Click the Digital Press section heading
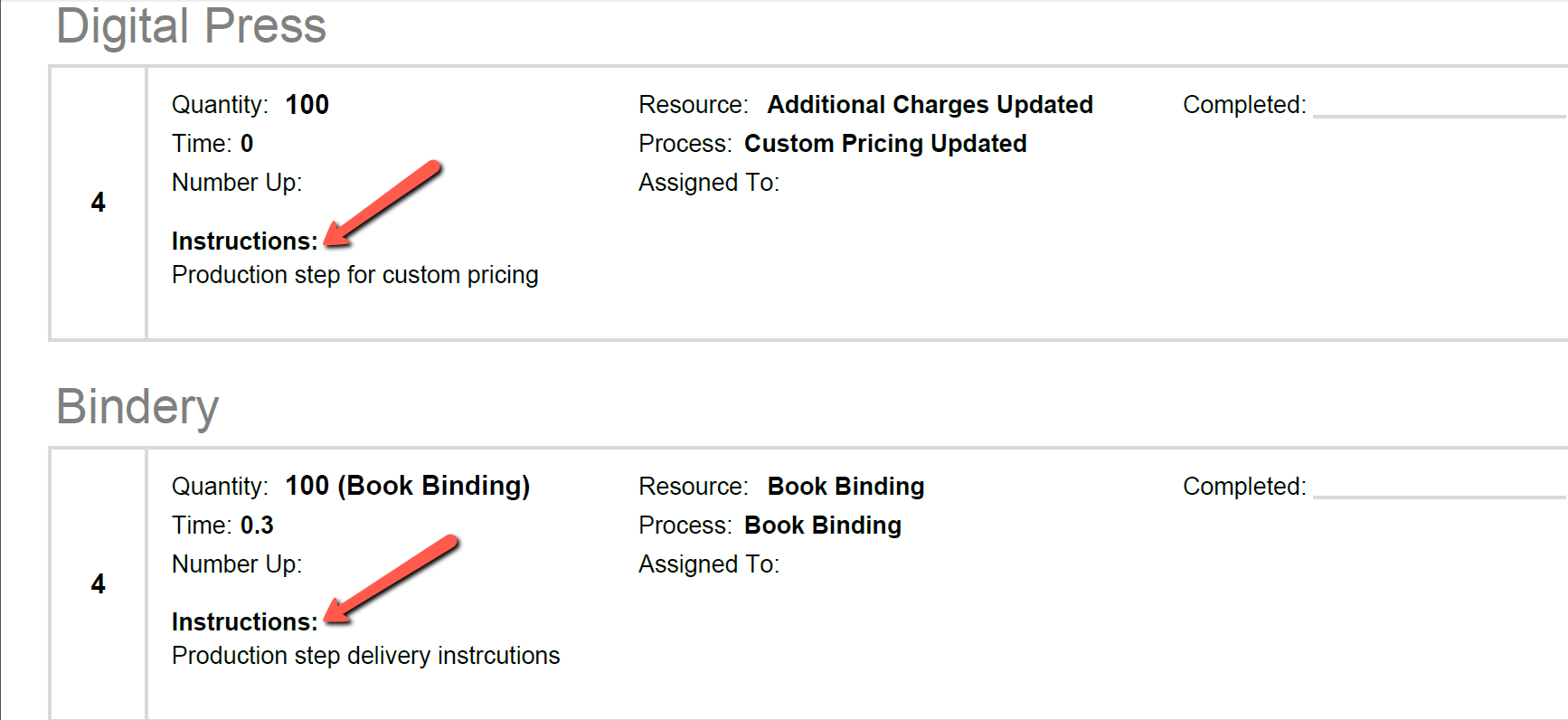 click(x=191, y=25)
